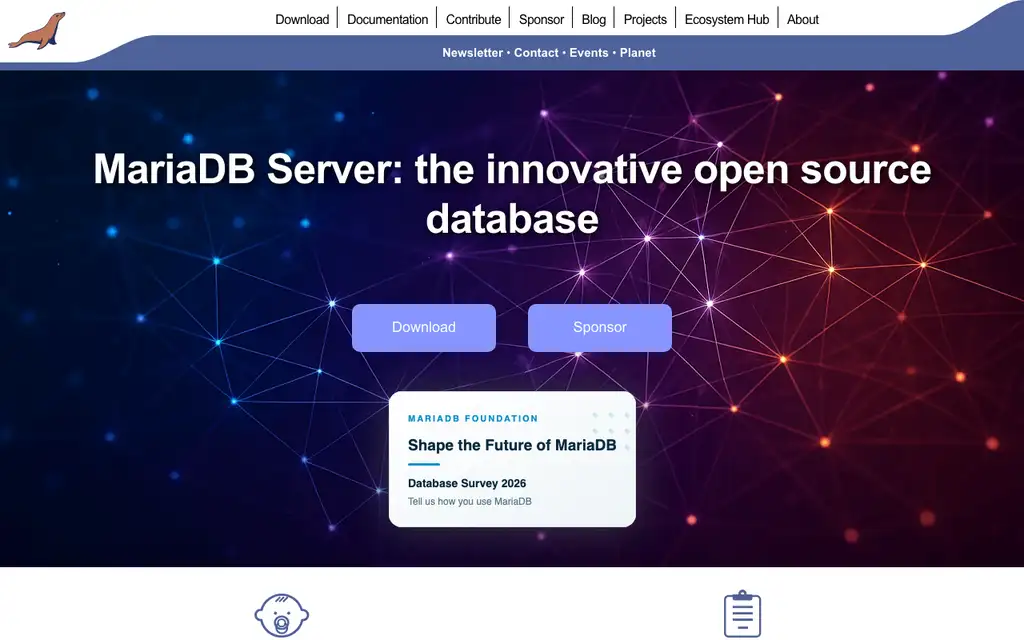Viewport: 1024px width, 640px height.
Task: Follow the Planet link
Action: tap(637, 53)
